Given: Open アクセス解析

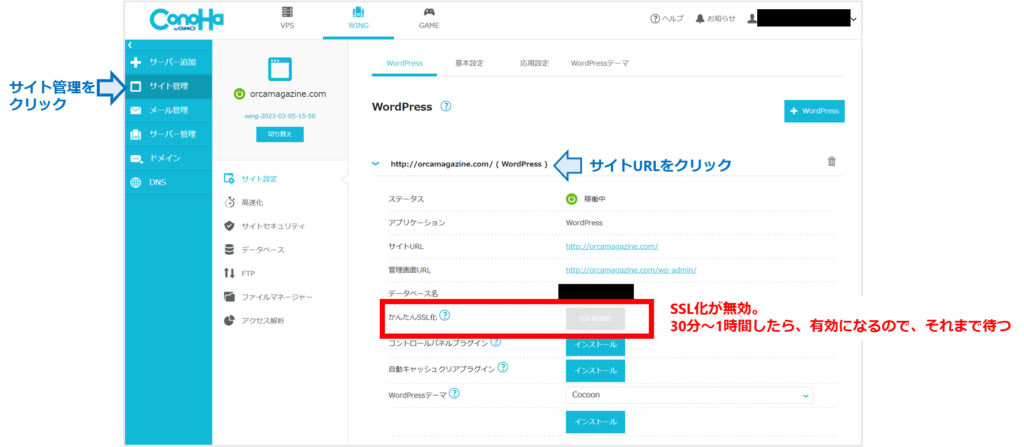Looking at the screenshot, I should point(263,321).
